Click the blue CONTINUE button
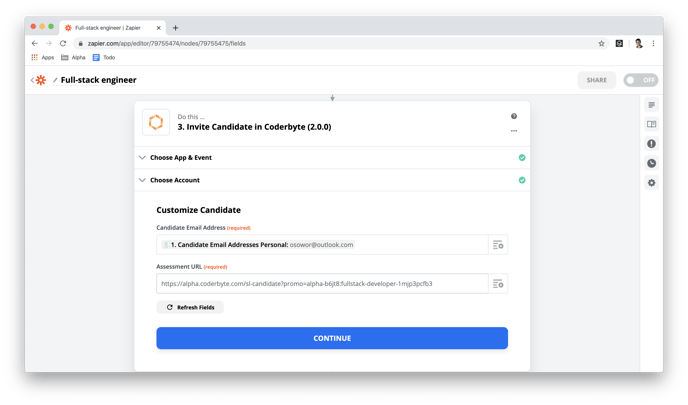The width and height of the screenshot is (688, 405). click(332, 338)
